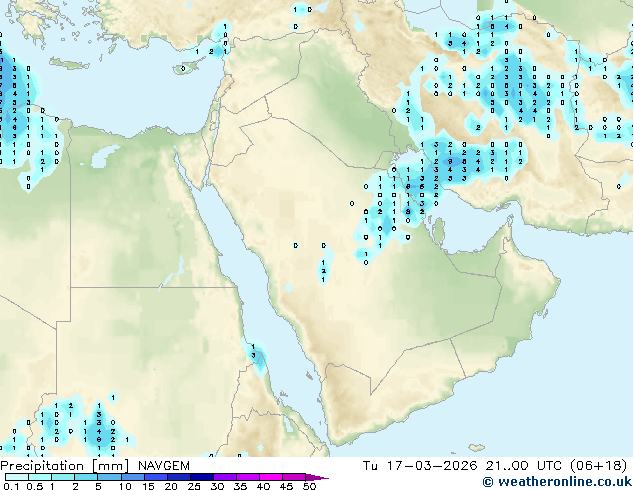Image resolution: width=634 pixels, height=490 pixels.
Task: Select the 5–10 mm legend color box
Action: coord(109,477)
